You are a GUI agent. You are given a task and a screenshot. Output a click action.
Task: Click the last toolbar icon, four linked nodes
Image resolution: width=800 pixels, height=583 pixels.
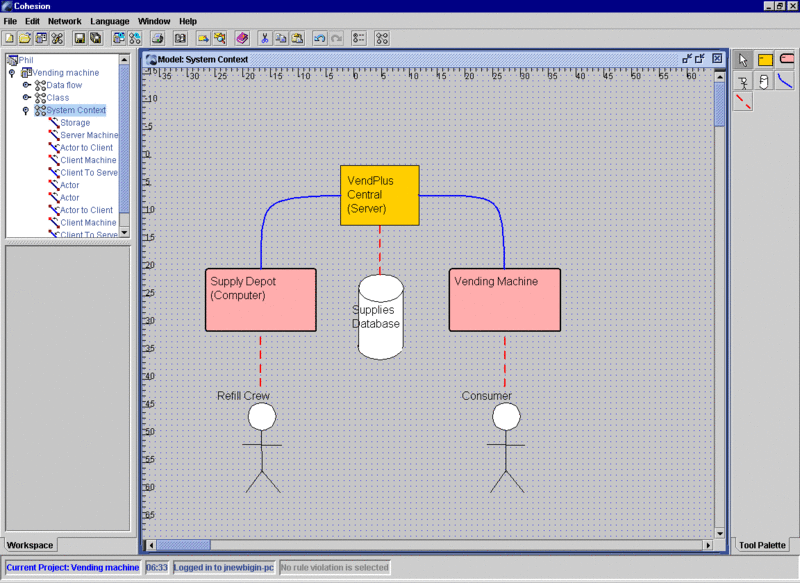coord(382,38)
